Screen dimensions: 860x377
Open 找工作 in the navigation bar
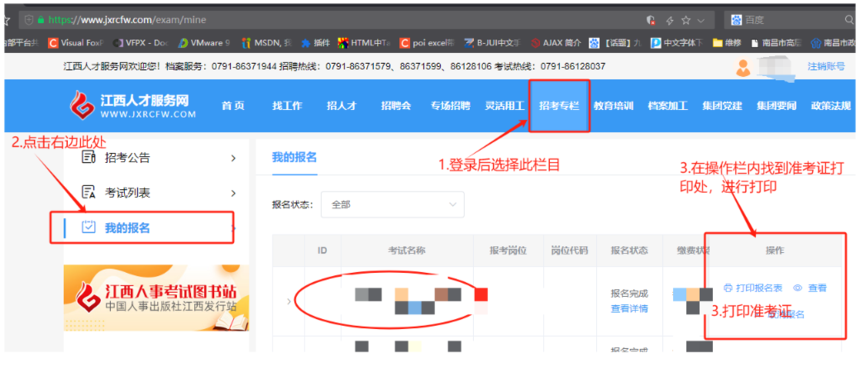[287, 106]
